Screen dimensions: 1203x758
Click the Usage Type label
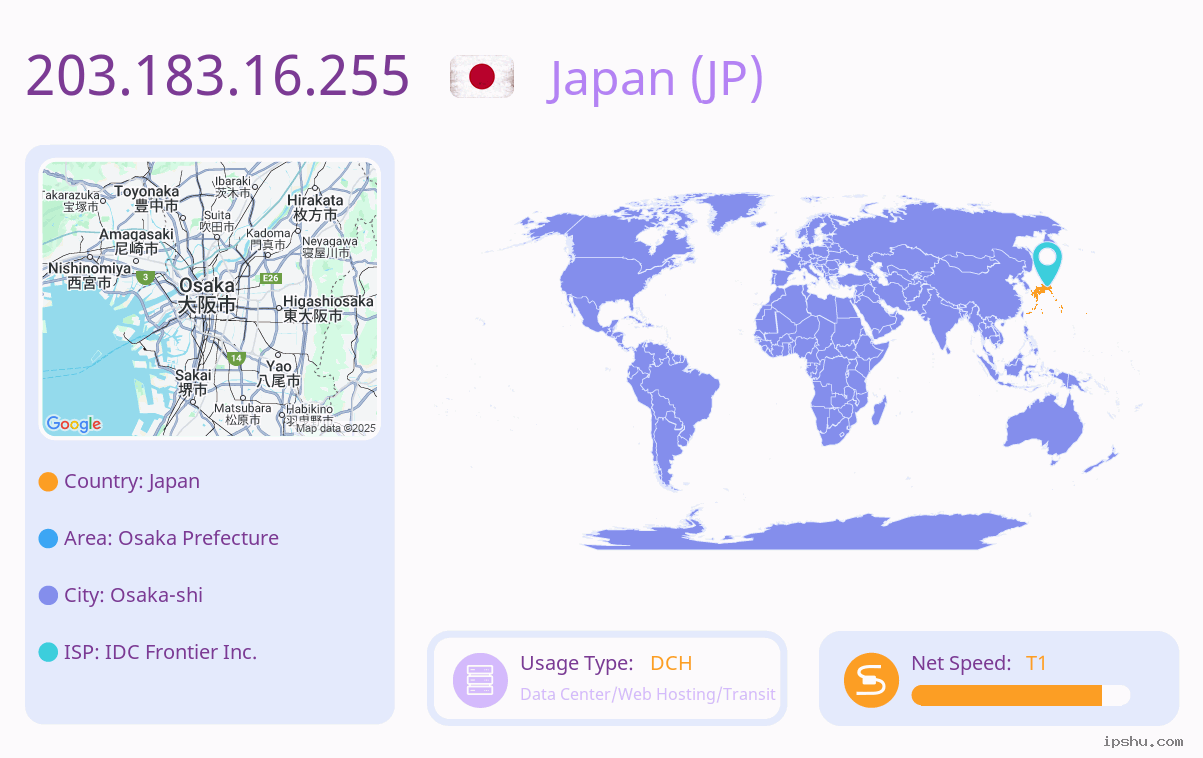tap(576, 663)
